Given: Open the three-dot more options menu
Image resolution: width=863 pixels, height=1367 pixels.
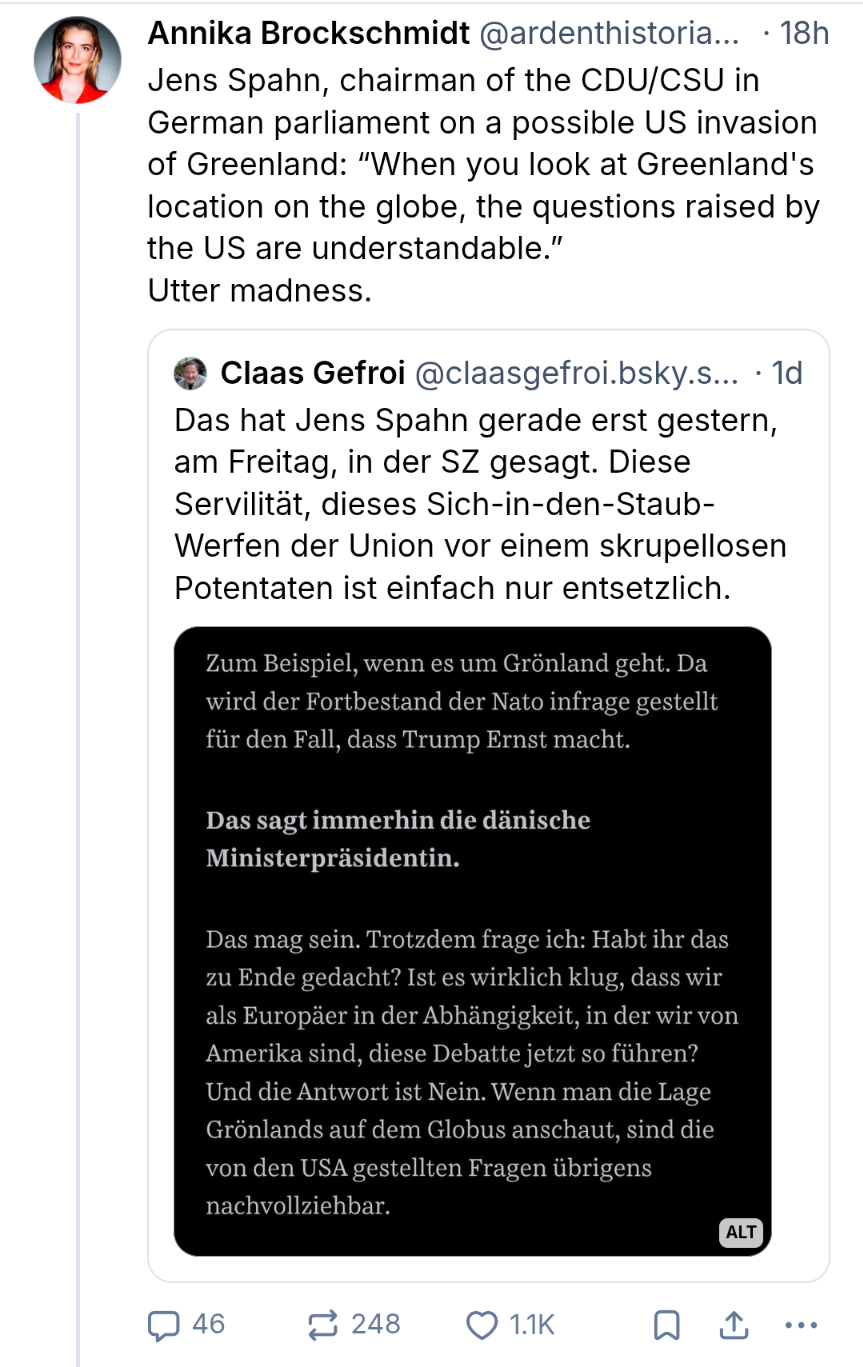Looking at the screenshot, I should pyautogui.click(x=801, y=1325).
